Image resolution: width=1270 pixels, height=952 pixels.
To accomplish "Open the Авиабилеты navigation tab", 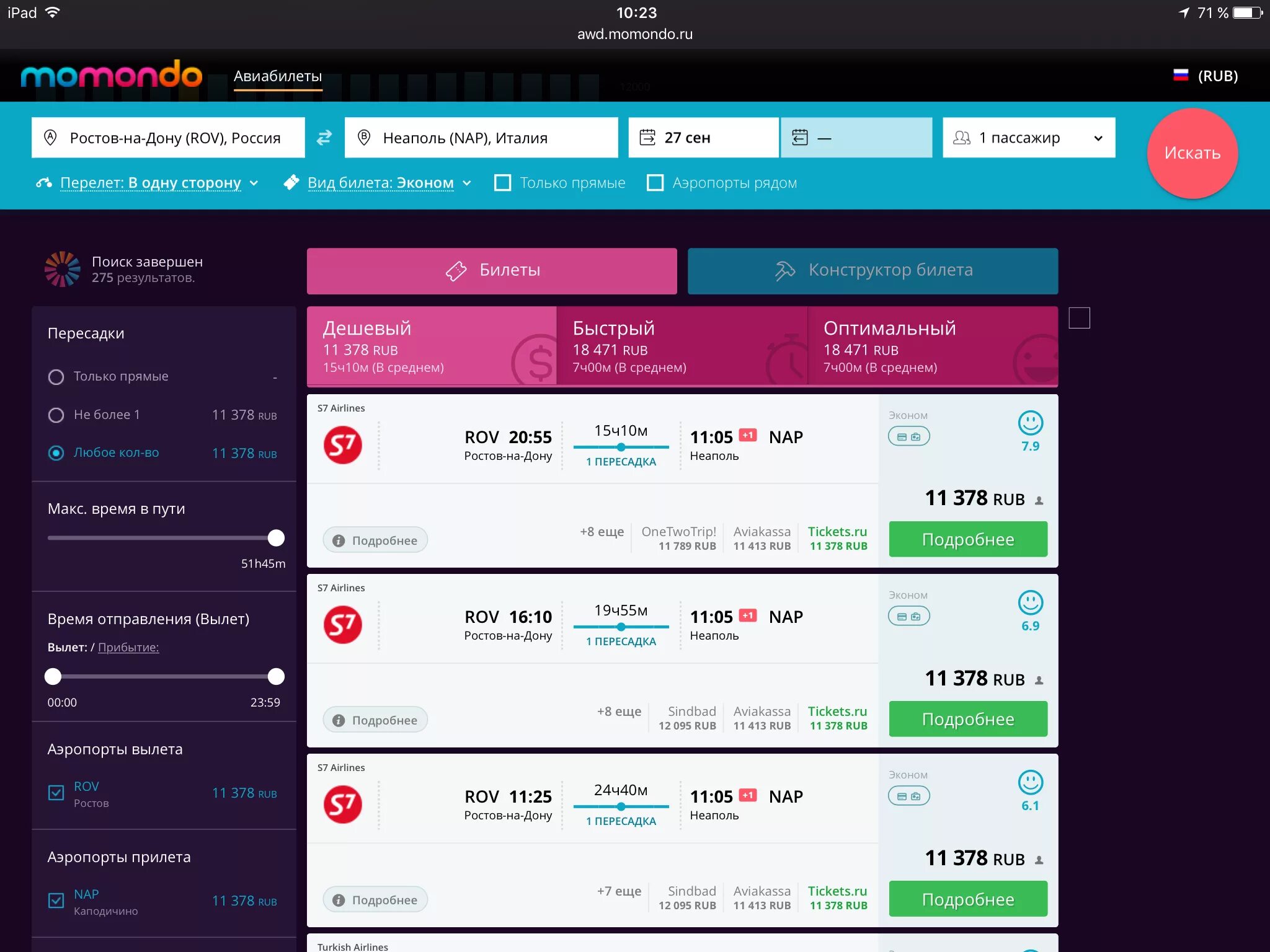I will point(278,76).
